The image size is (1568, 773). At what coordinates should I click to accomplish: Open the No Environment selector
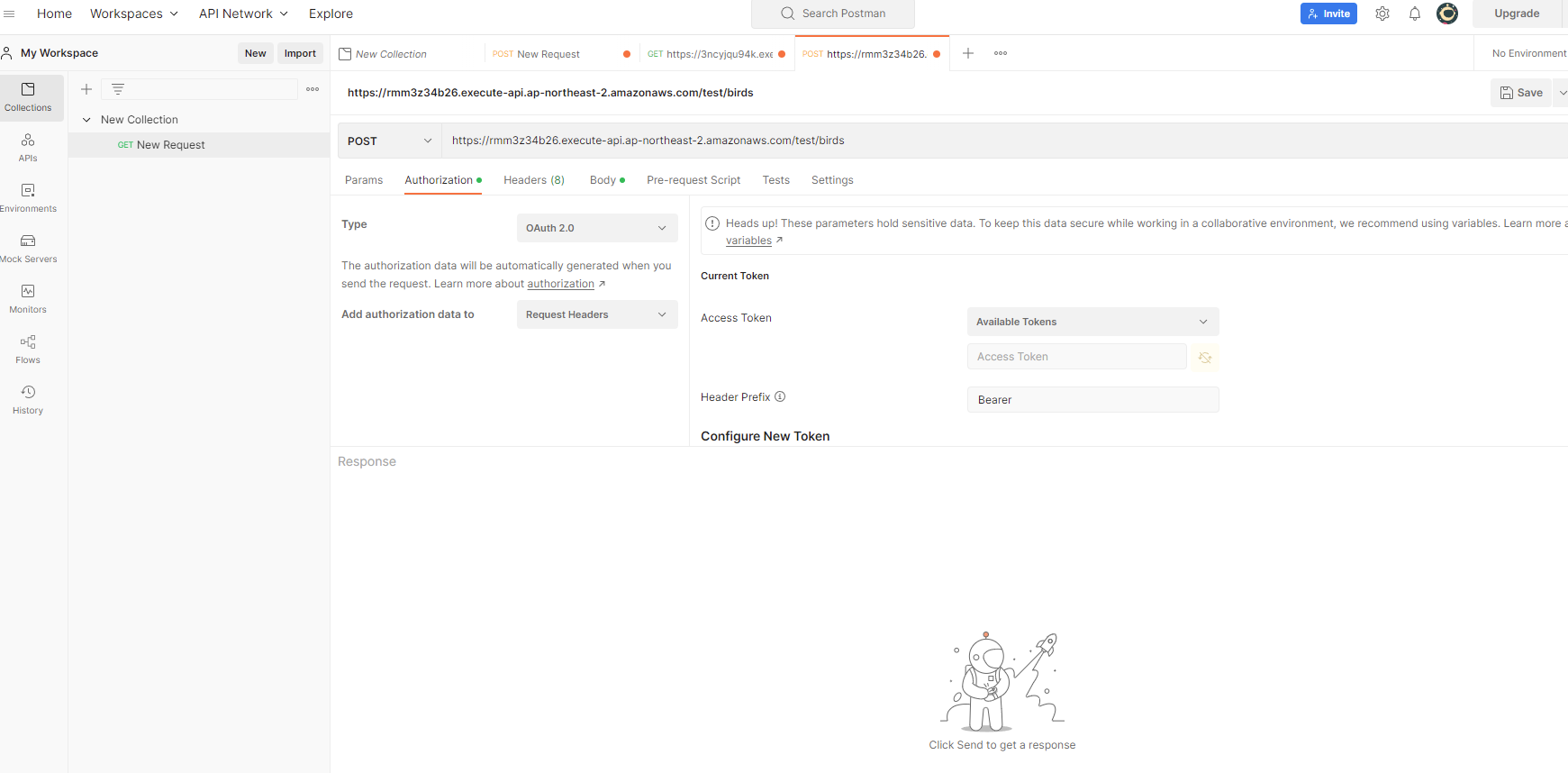coord(1528,53)
